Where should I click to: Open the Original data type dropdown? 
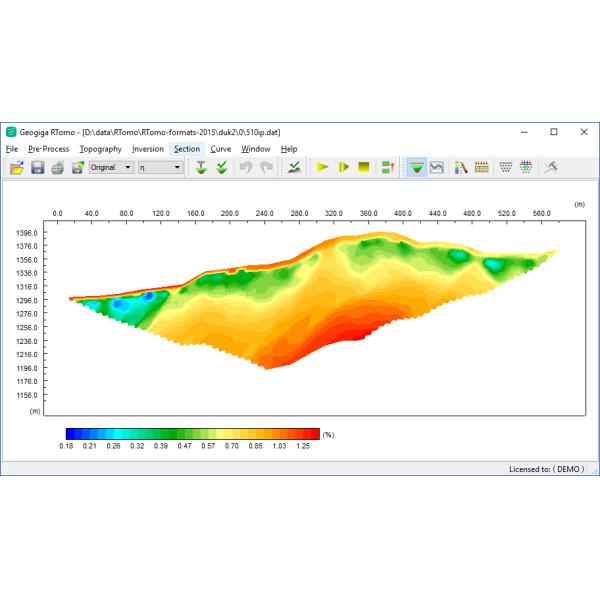110,167
